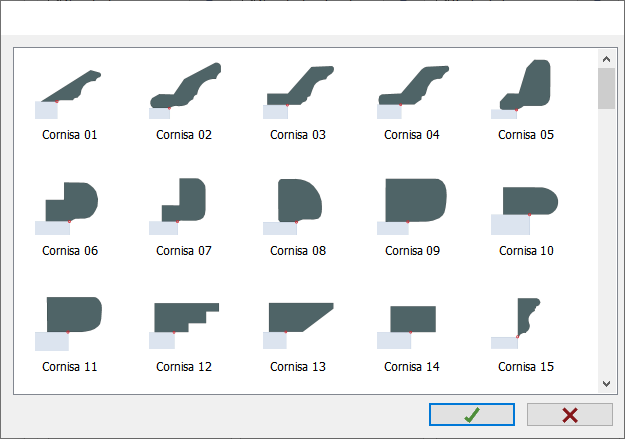Click the 'Cornisa 06' label
This screenshot has height=439, width=625.
[70, 251]
